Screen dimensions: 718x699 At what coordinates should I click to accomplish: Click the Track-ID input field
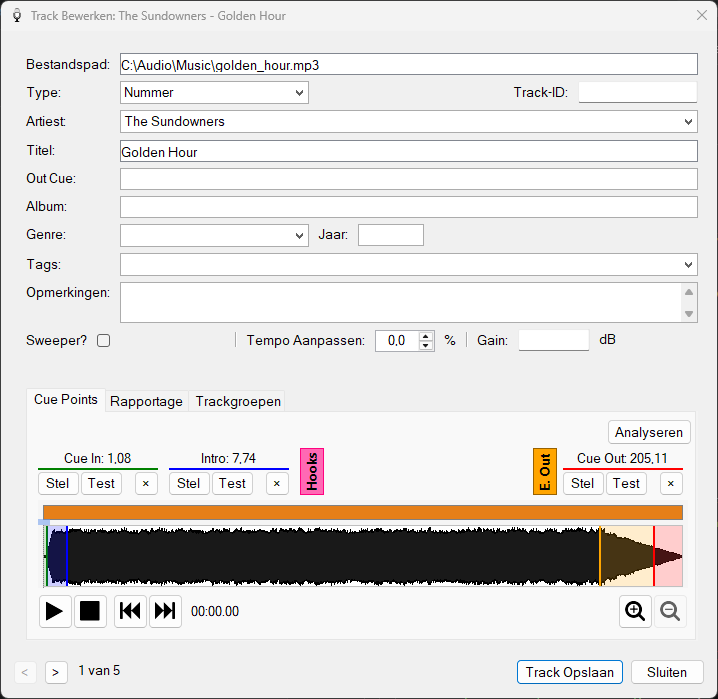(638, 92)
